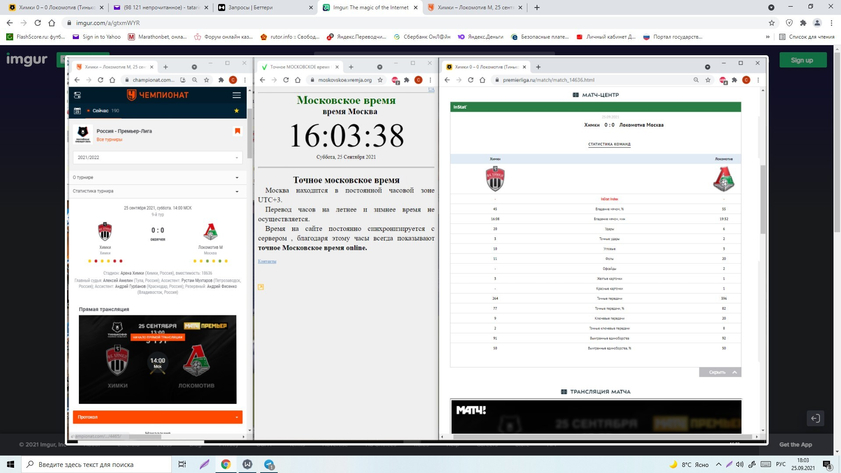
Task: Open the volume control in the tray
Action: tap(740, 464)
